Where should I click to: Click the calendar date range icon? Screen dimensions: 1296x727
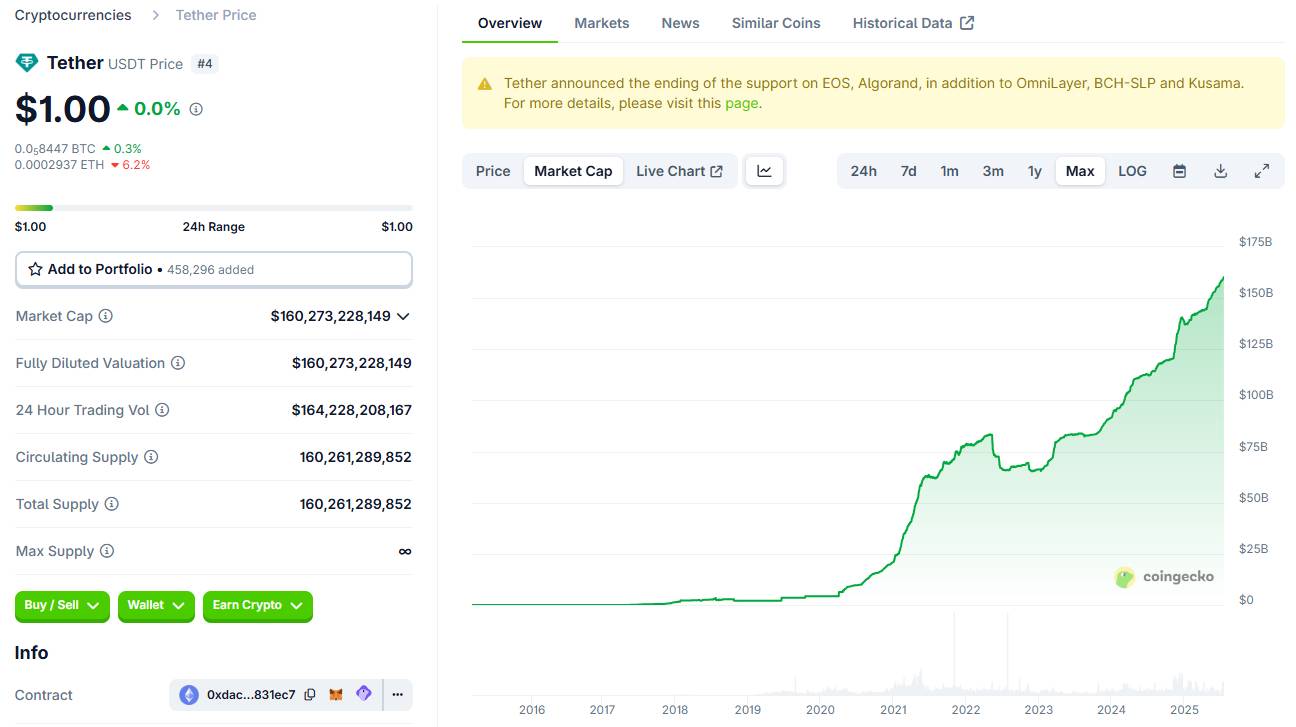click(x=1179, y=171)
